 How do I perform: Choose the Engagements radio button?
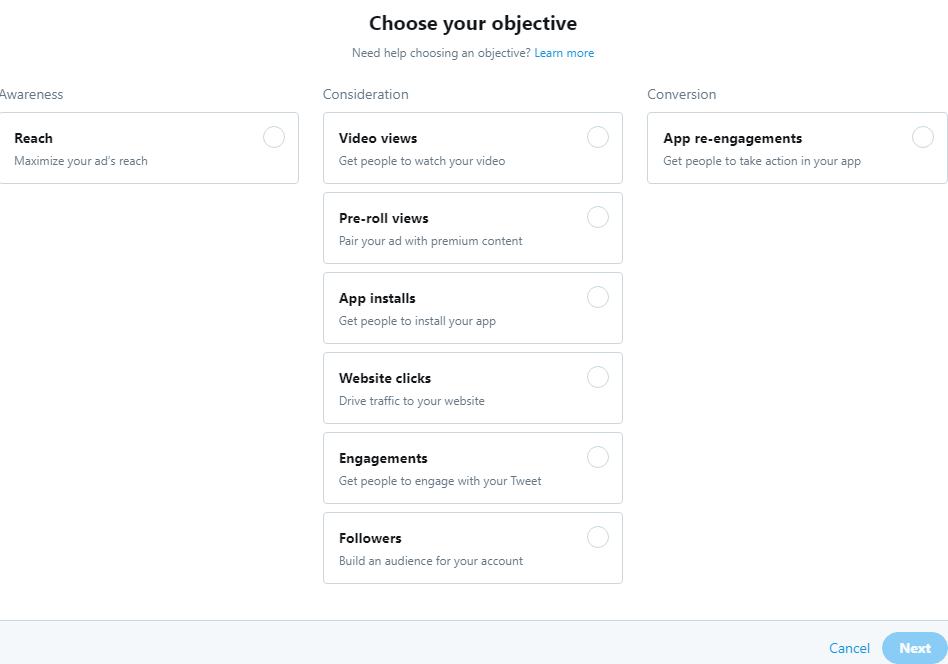tap(598, 457)
